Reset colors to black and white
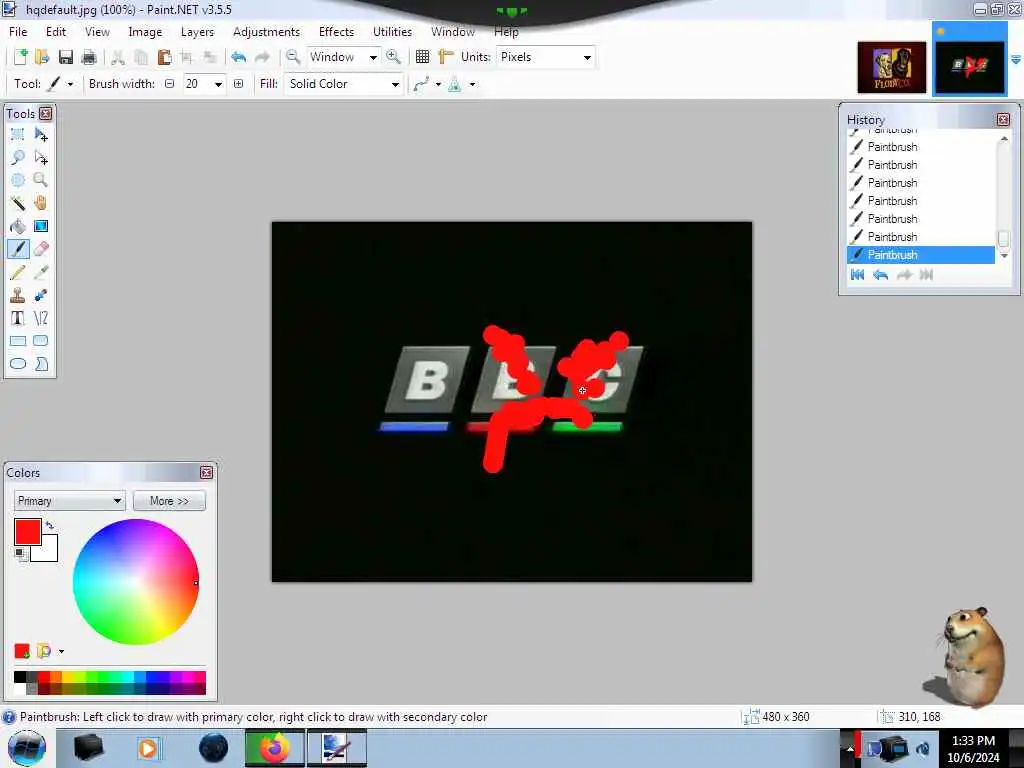Image resolution: width=1024 pixels, height=768 pixels. tap(21, 554)
